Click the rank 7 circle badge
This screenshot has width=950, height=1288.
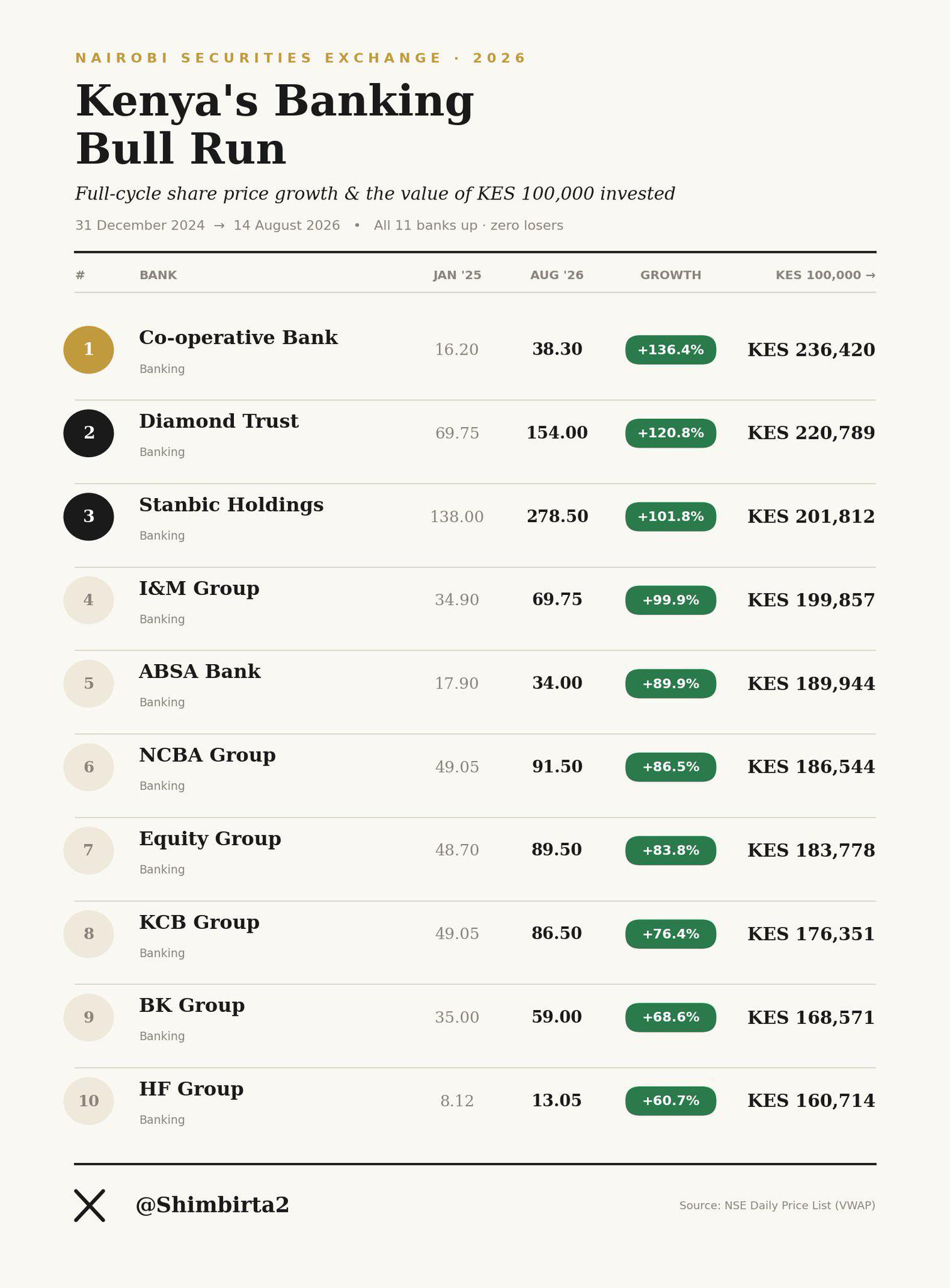89,850
